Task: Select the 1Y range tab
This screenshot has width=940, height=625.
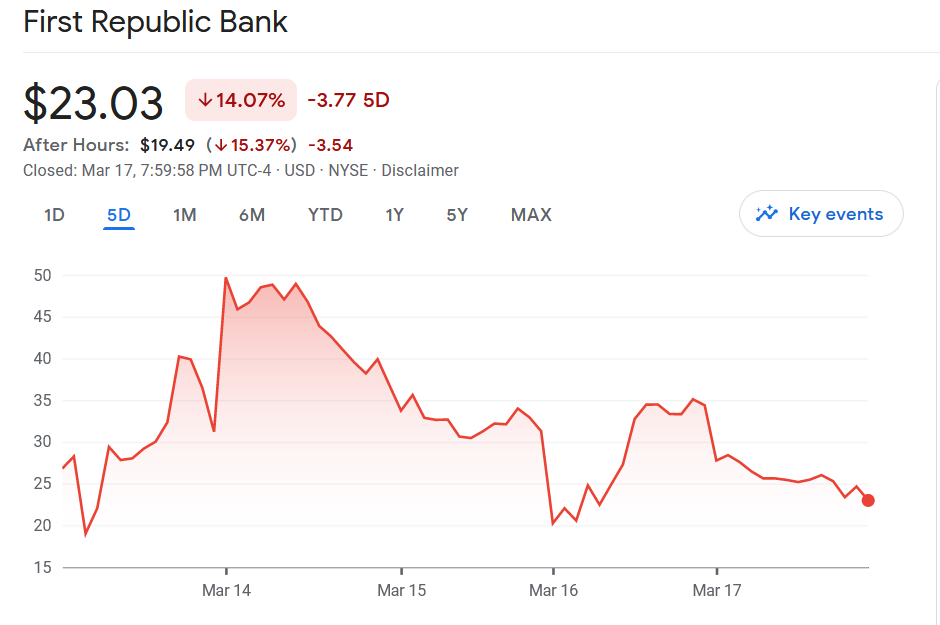Action: tap(395, 215)
